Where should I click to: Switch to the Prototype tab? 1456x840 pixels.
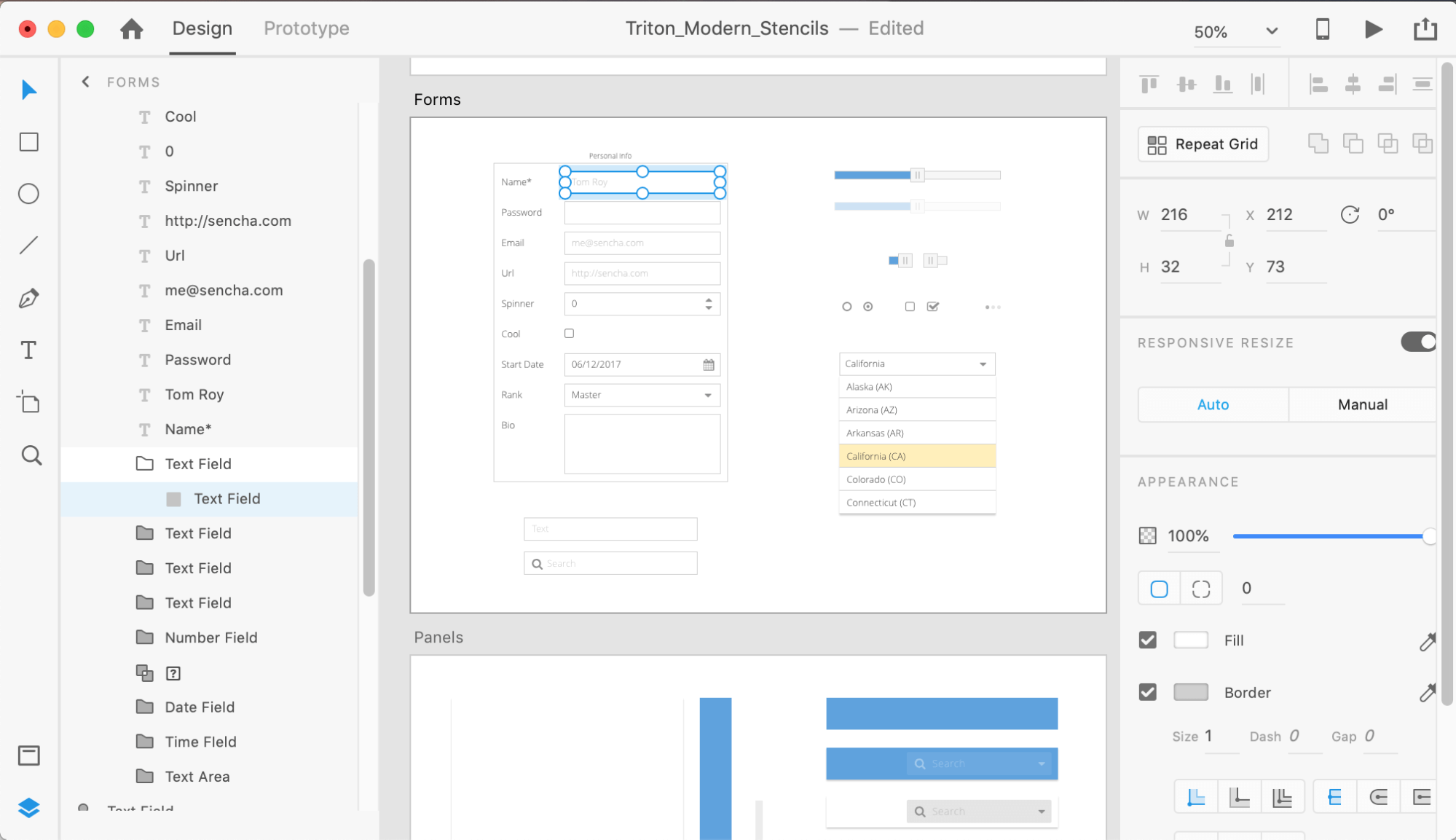(307, 28)
